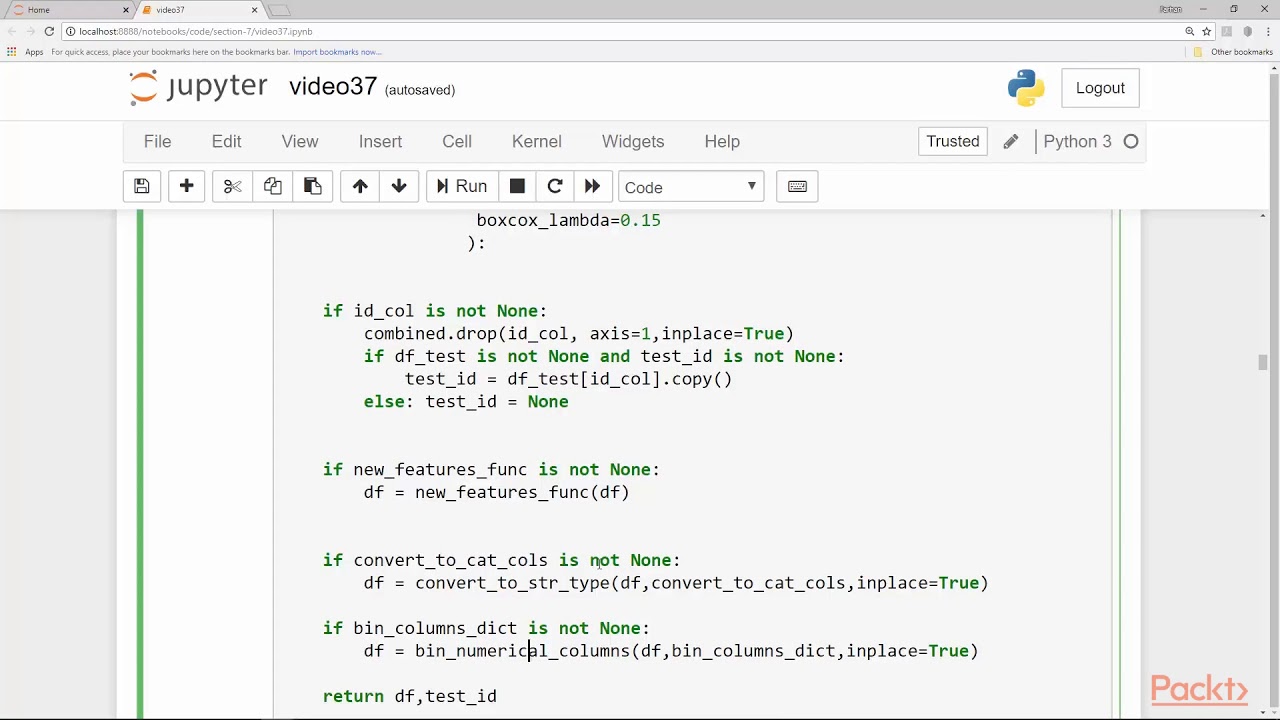The width and height of the screenshot is (1280, 720).
Task: Open the command palette keyboard icon
Action: [797, 187]
